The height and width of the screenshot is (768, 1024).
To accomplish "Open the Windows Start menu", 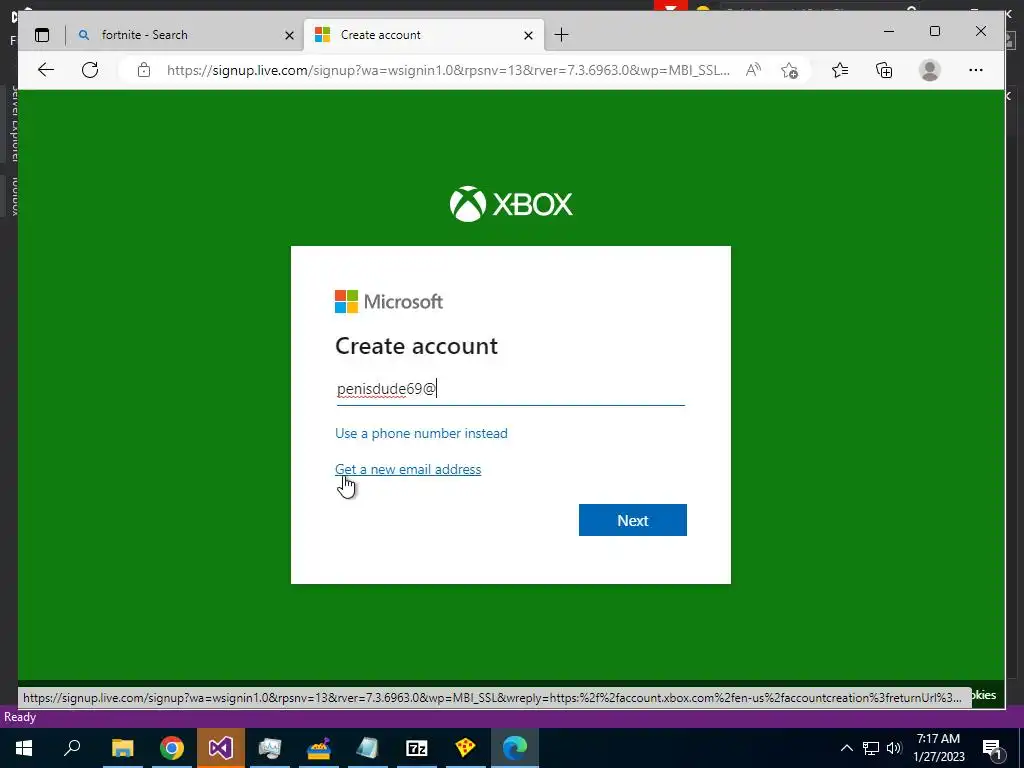I will tap(24, 748).
